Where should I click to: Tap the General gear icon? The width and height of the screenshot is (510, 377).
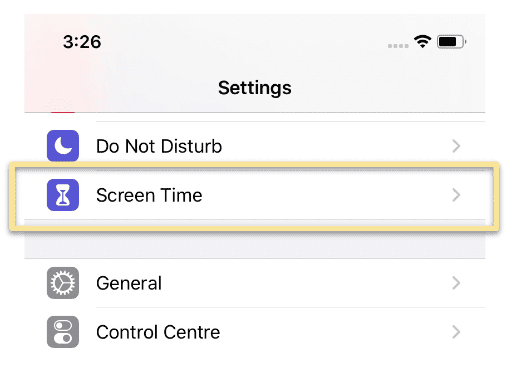click(x=63, y=283)
